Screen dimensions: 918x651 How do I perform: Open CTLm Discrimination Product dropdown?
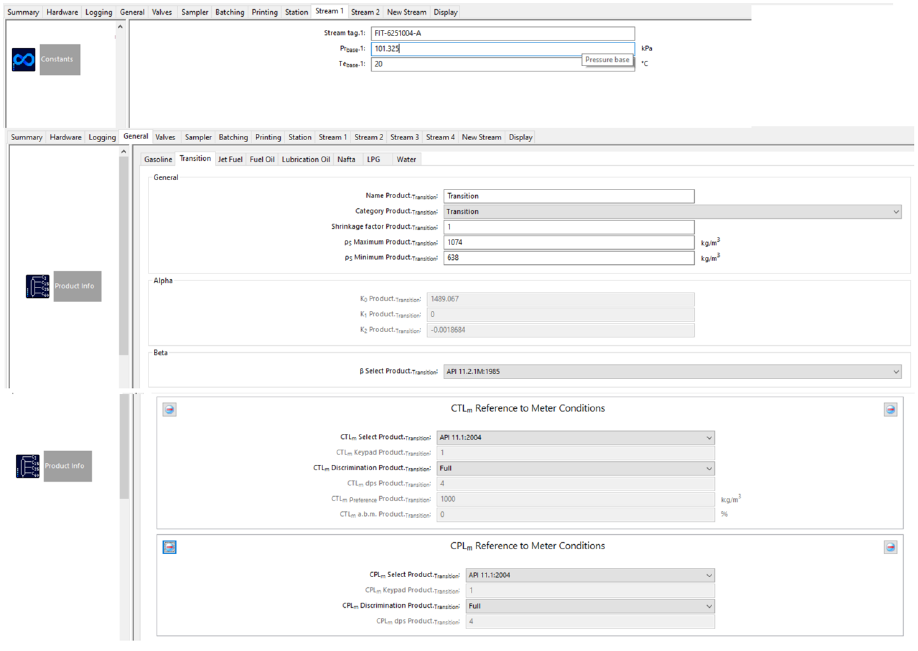[x=576, y=468]
